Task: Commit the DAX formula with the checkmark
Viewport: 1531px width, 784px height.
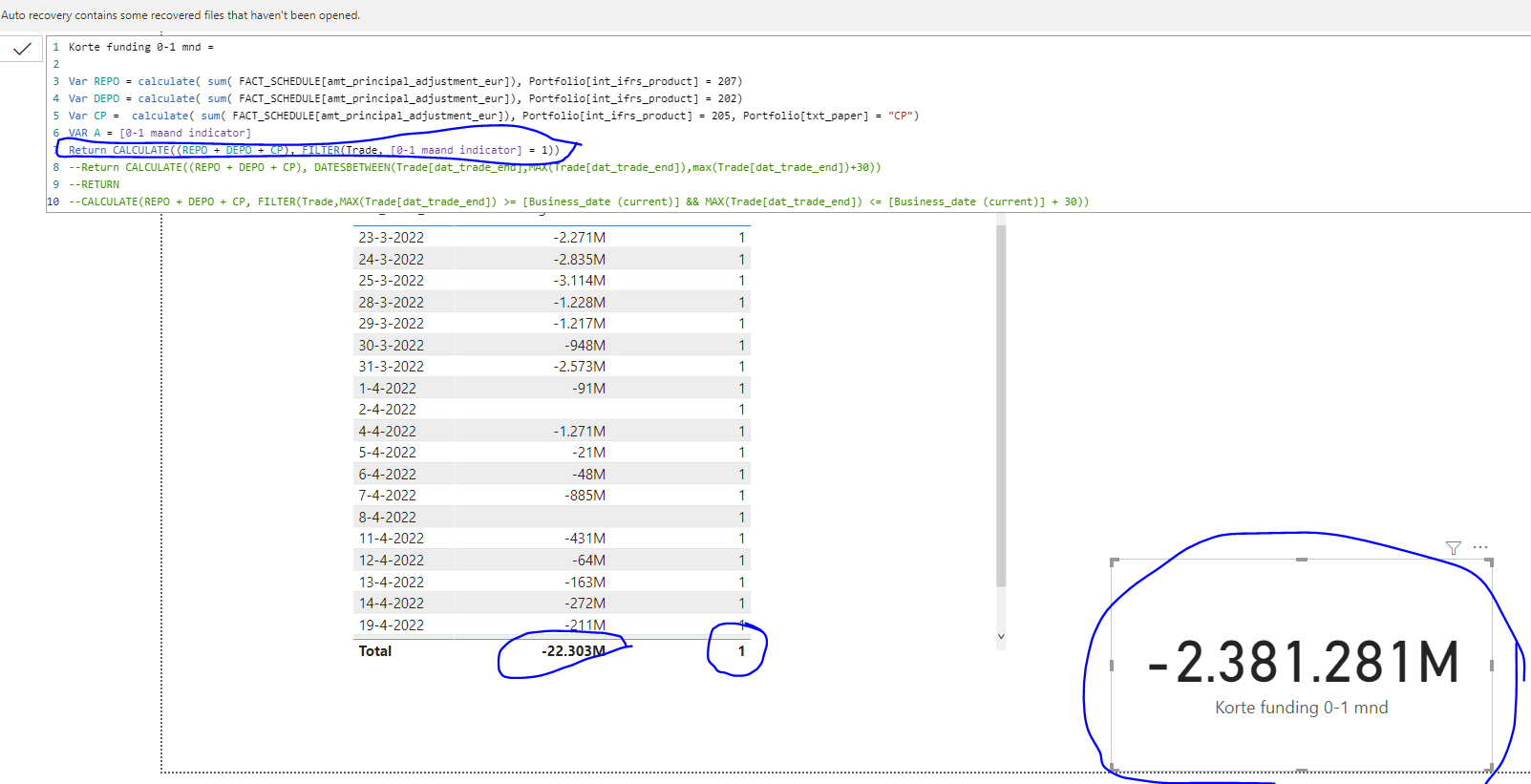Action: coord(22,49)
